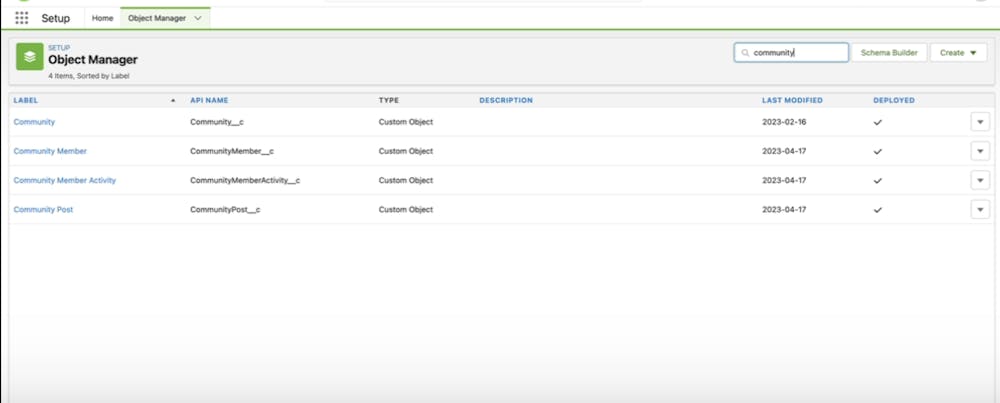This screenshot has width=1000, height=403.
Task: Click the SETUP breadcrumb above Object Manager
Action: [x=59, y=48]
